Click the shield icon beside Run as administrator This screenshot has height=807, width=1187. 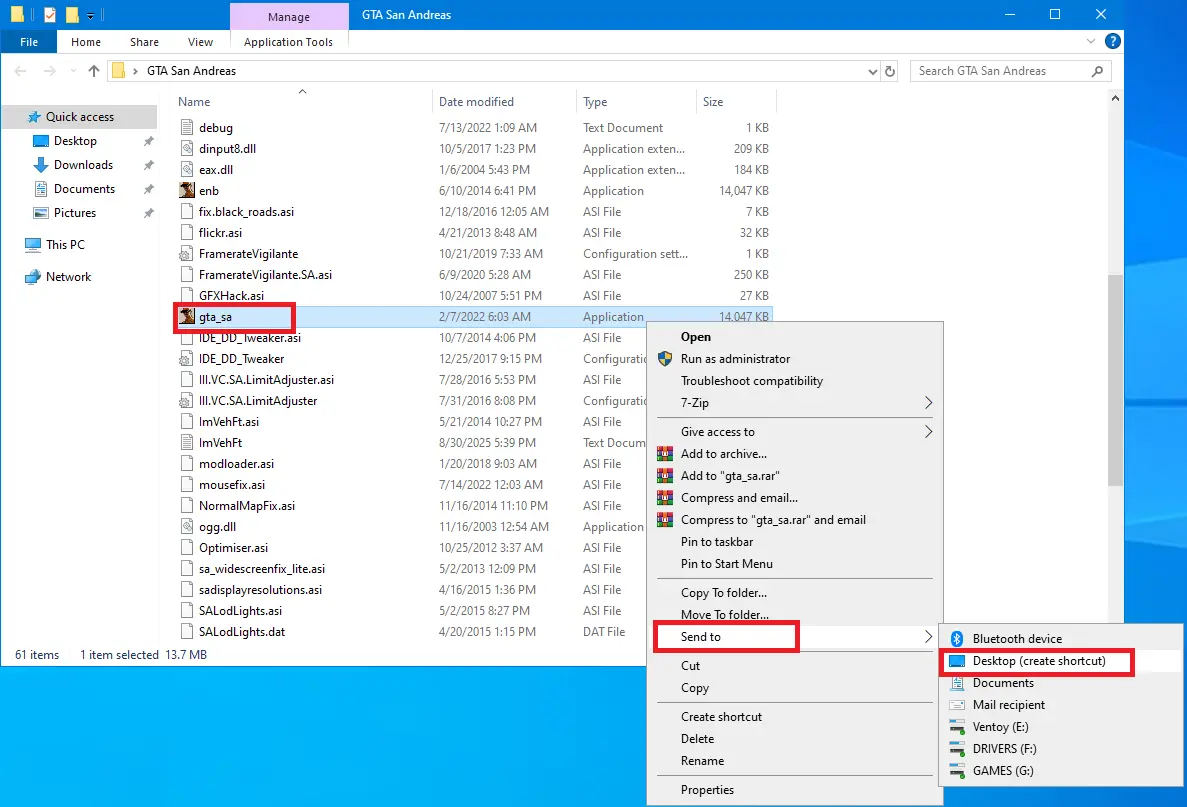(665, 359)
